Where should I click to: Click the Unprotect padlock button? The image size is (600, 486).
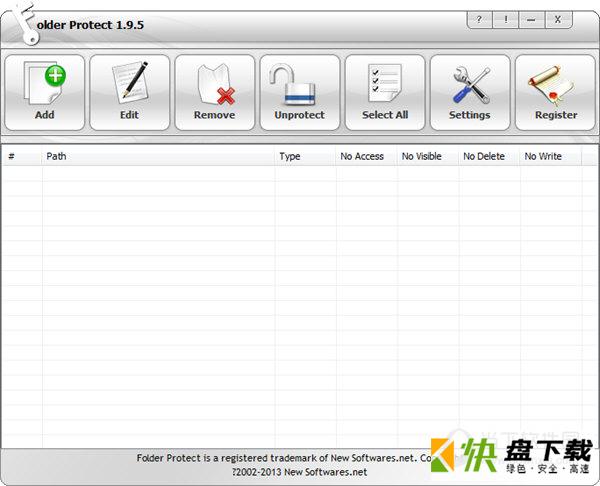coord(300,93)
